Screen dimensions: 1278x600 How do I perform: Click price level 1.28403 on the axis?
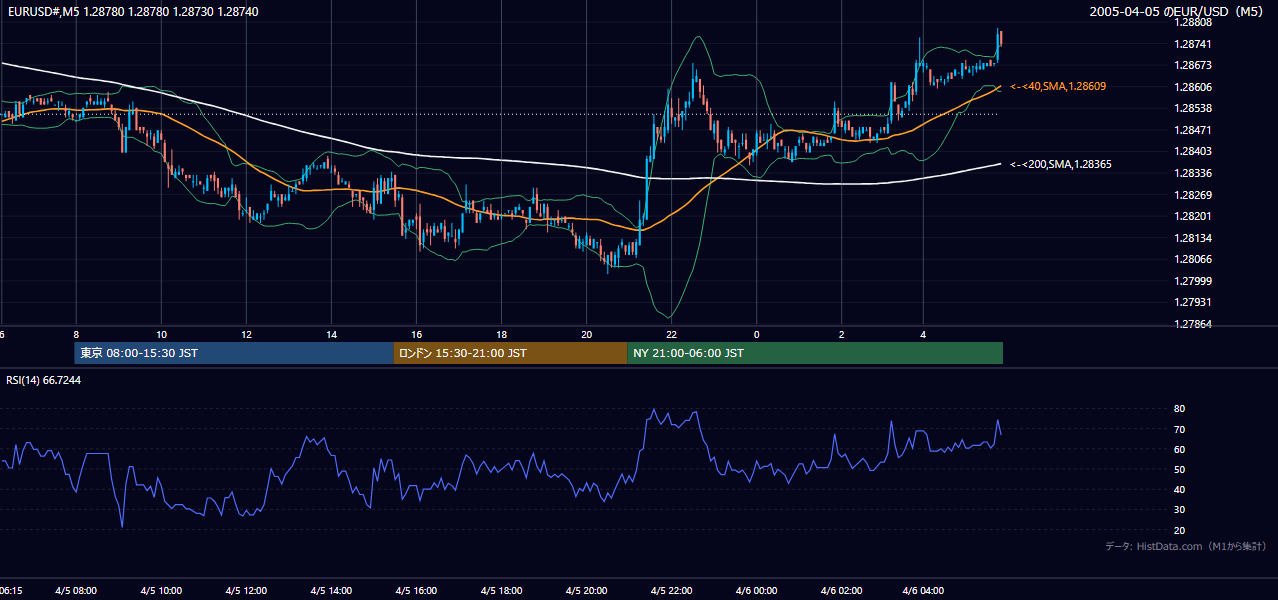pyautogui.click(x=1192, y=151)
